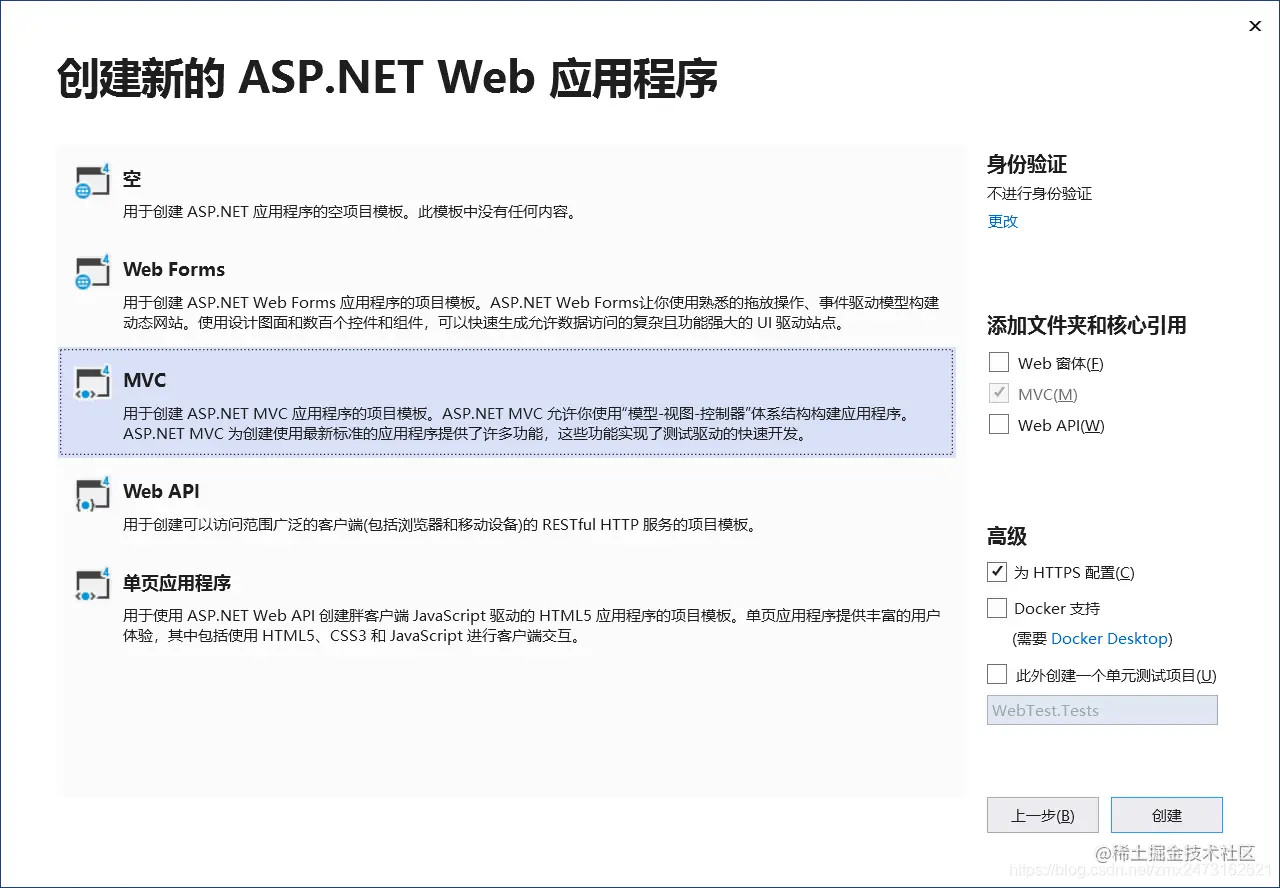
Task: Toggle 为 HTTPS 配置(C) checkbox
Action: click(x=996, y=572)
